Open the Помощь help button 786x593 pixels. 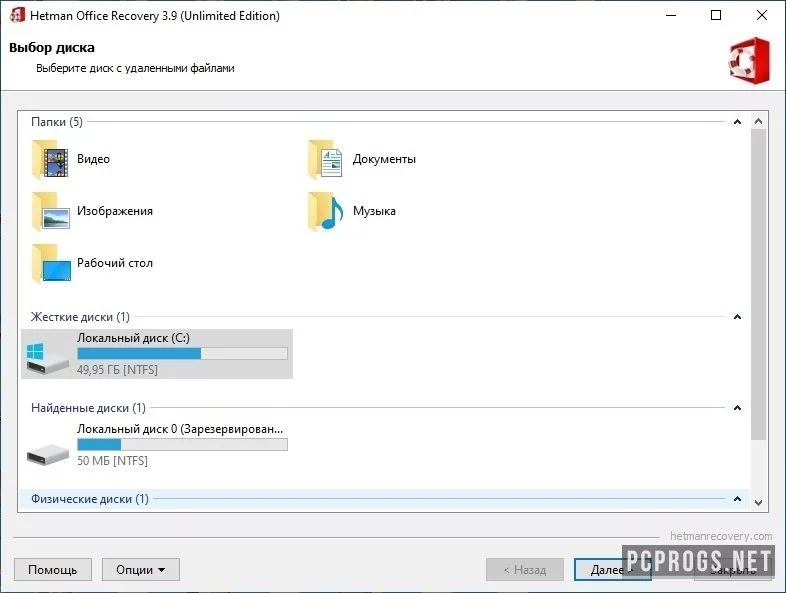[53, 570]
